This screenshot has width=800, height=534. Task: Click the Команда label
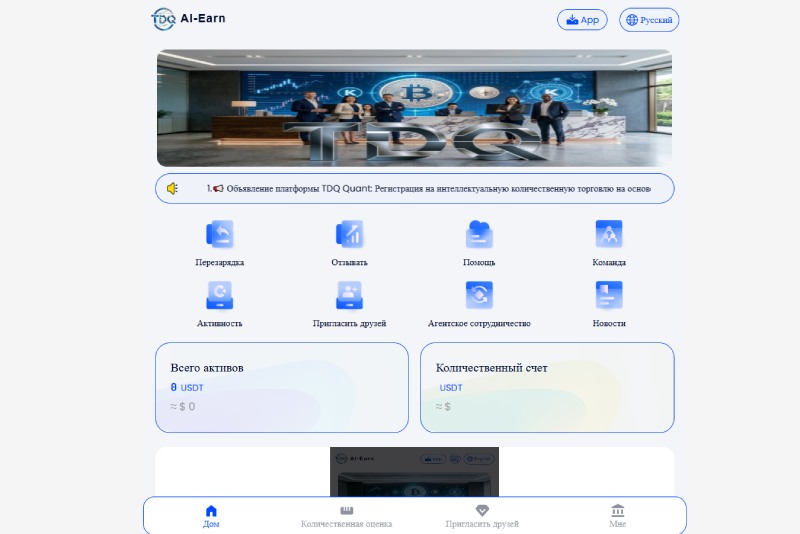point(609,262)
